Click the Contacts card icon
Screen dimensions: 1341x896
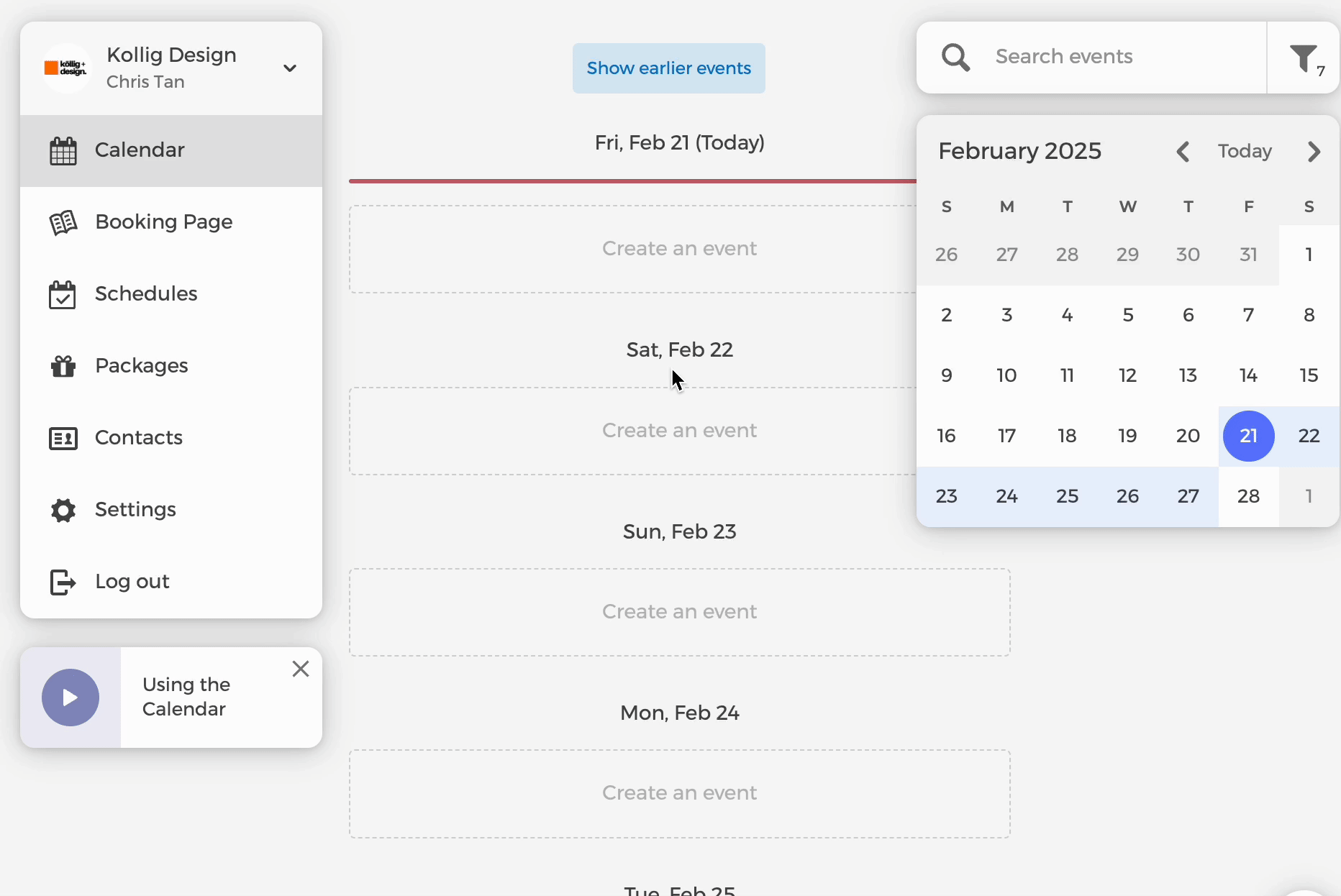tap(63, 438)
